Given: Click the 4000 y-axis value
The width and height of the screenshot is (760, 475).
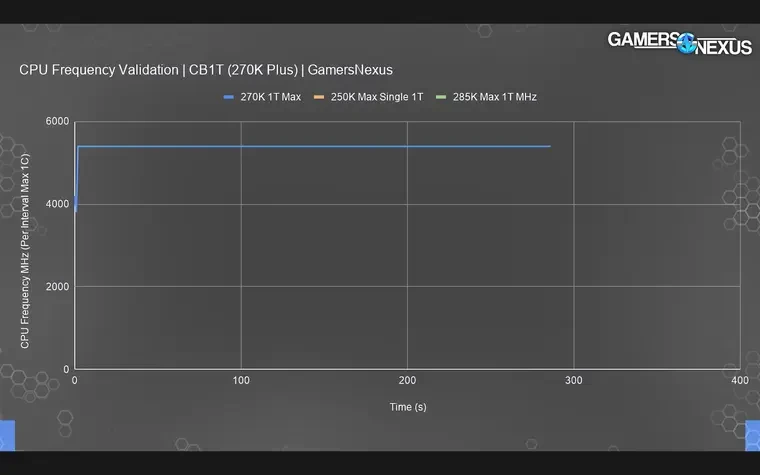Looking at the screenshot, I should (57, 204).
